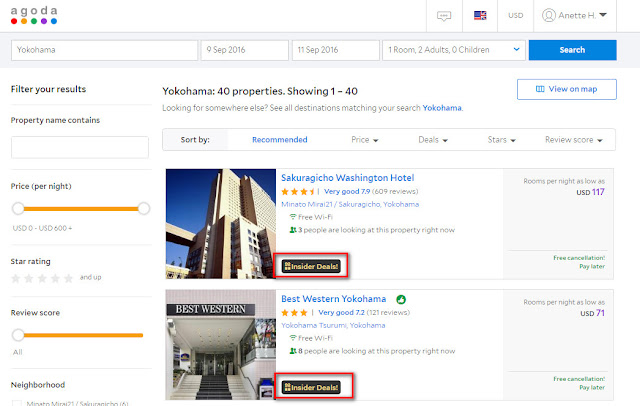The height and width of the screenshot is (406, 640).
Task: Click the Very good 7.2 review score
Action: (341, 313)
